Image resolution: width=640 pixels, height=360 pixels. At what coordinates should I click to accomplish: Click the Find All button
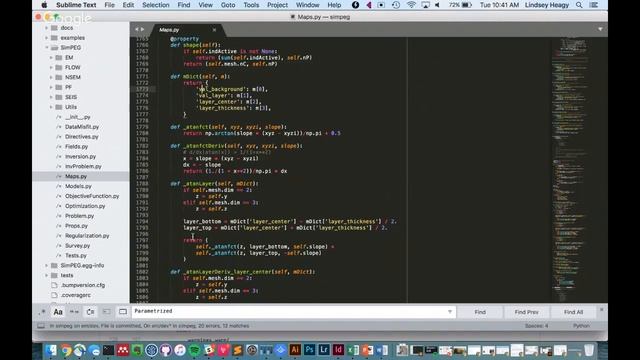point(573,312)
